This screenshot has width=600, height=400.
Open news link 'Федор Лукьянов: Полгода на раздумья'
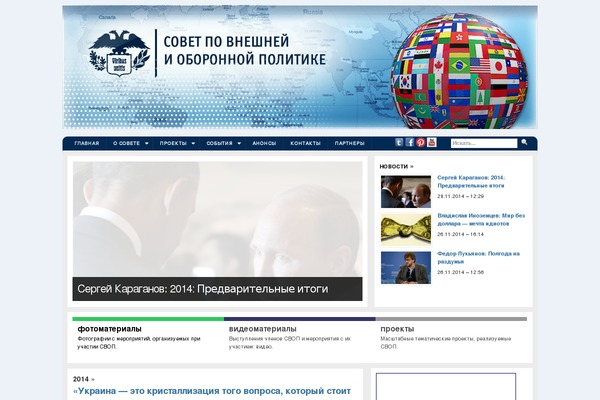478,257
